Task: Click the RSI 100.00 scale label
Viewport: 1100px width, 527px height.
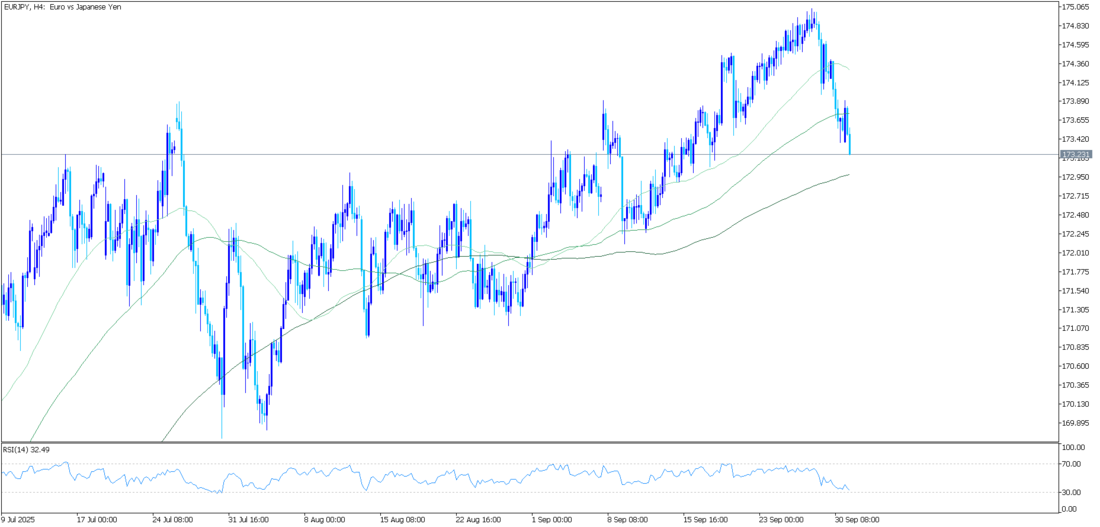Action: [1076, 448]
